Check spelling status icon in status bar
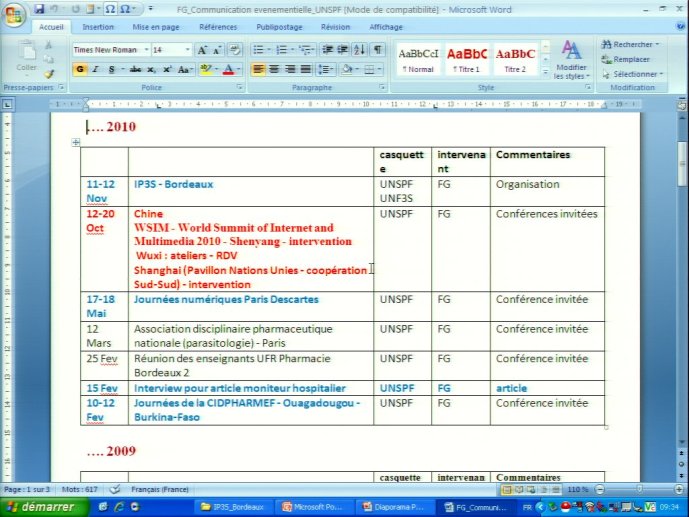The image size is (689, 517). tap(115, 489)
